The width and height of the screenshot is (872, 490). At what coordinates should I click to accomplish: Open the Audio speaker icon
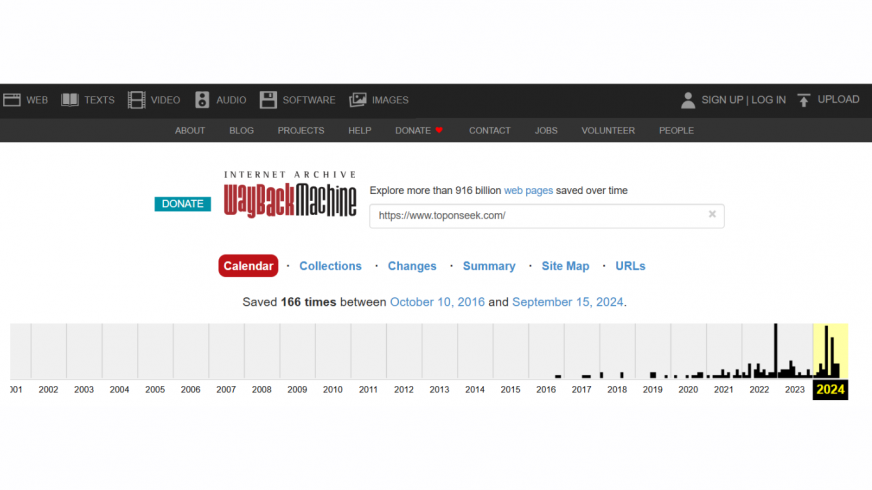[202, 100]
